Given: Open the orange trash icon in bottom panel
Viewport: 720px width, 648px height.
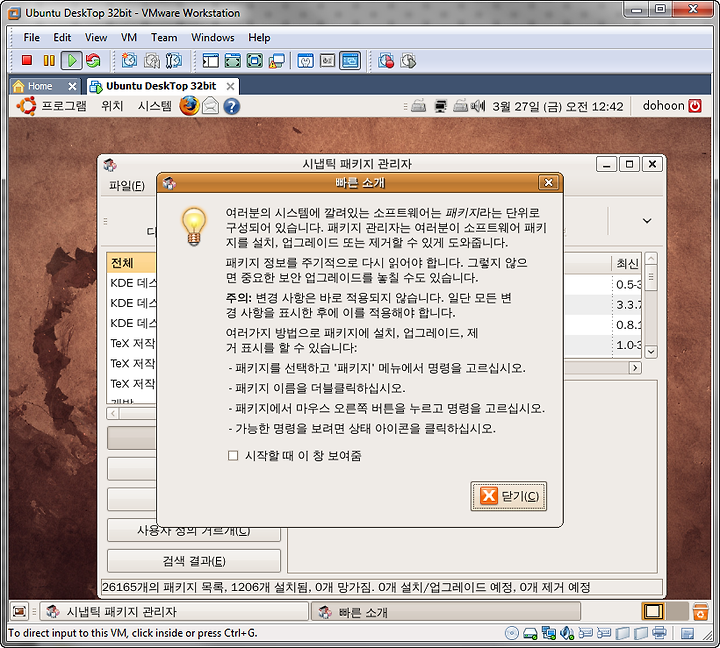Looking at the screenshot, I should 700,612.
